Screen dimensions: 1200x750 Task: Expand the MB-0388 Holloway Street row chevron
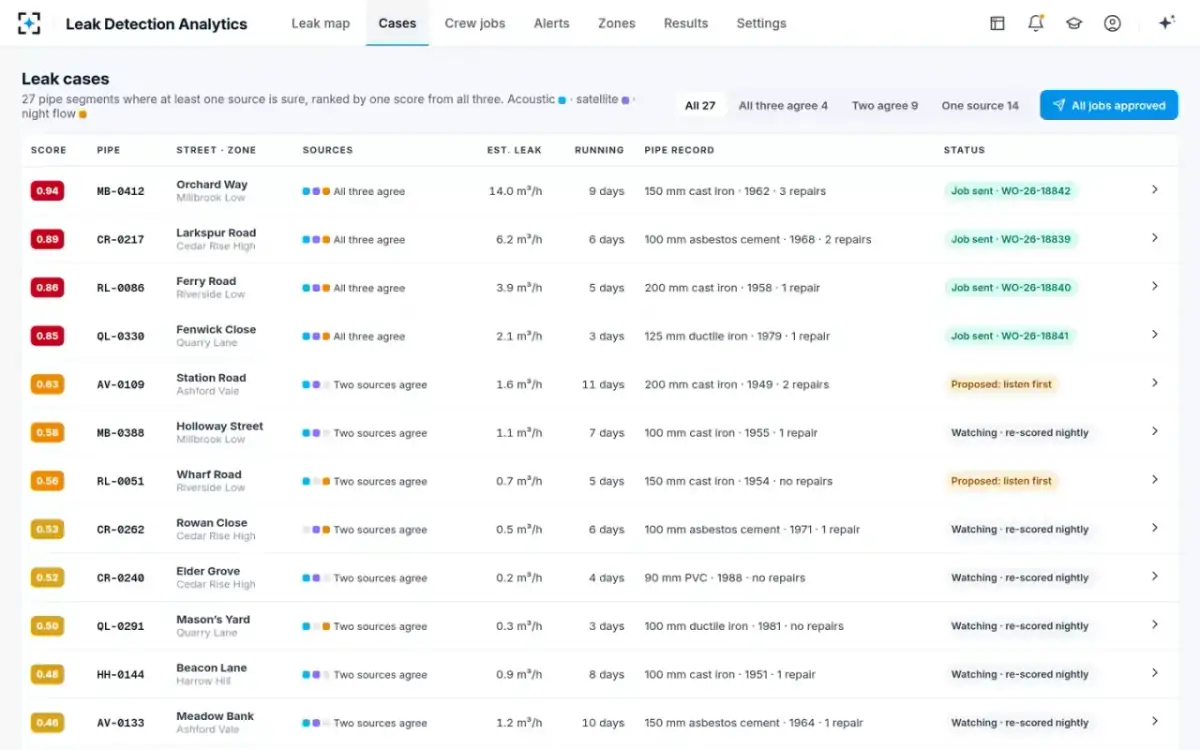click(x=1155, y=431)
